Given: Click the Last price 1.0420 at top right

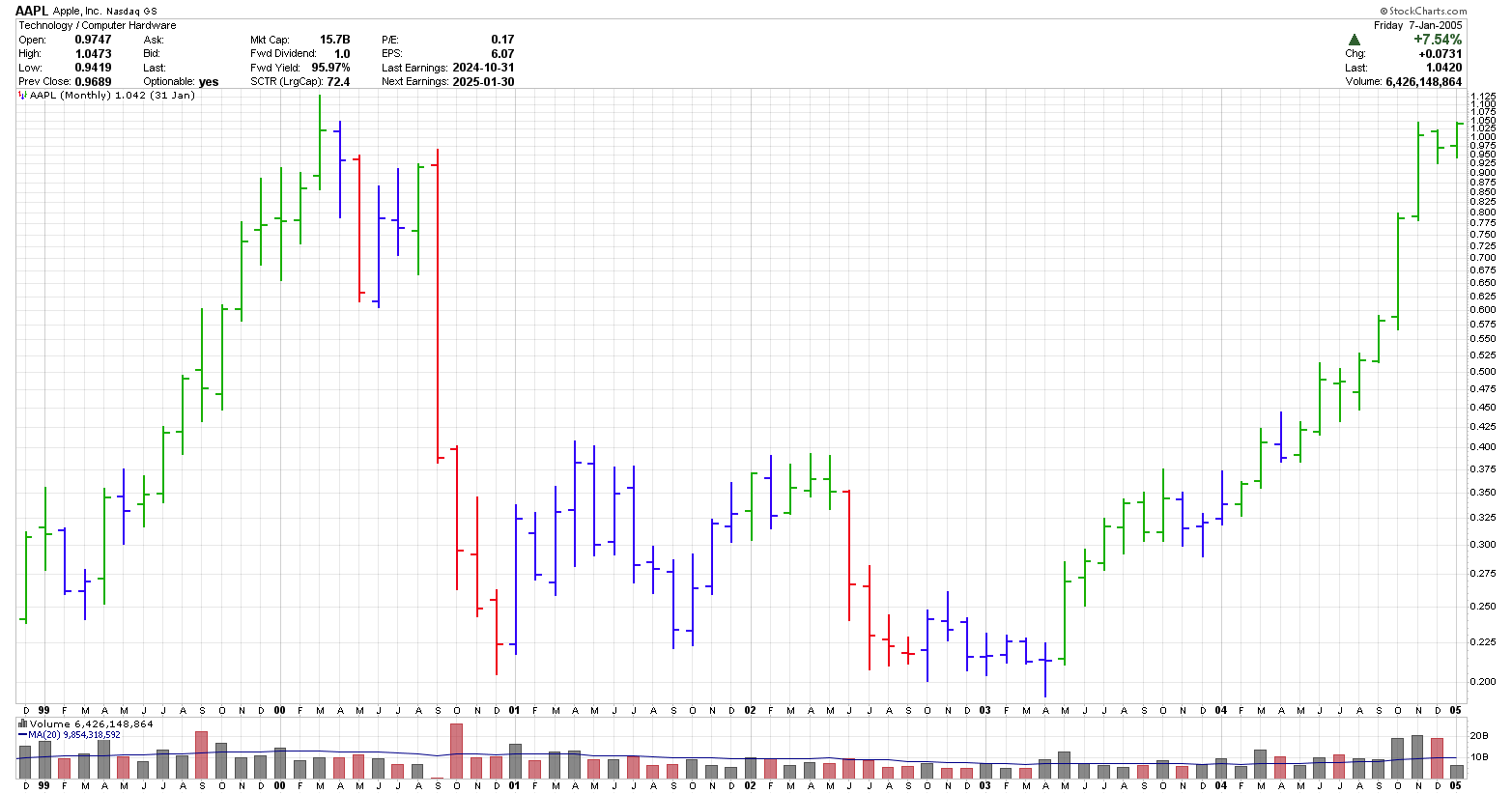Looking at the screenshot, I should (x=1443, y=68).
